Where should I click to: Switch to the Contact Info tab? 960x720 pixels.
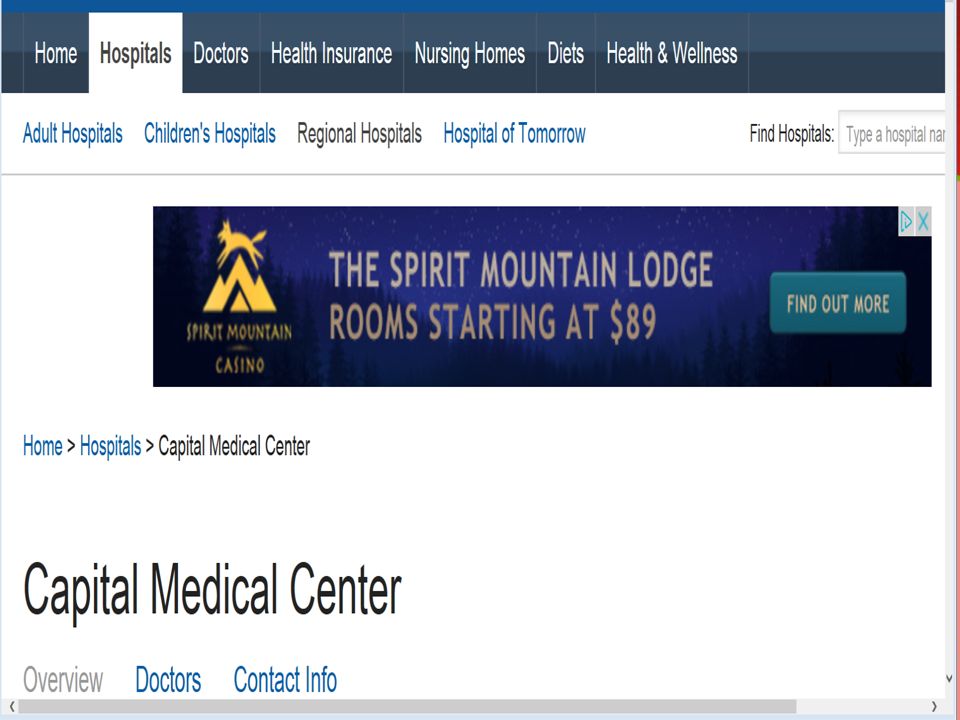(285, 680)
